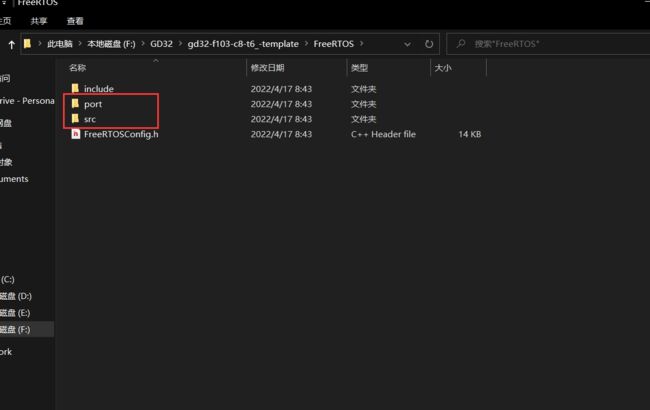
Task: Click the 文件夹 type of src row
Action: point(364,119)
